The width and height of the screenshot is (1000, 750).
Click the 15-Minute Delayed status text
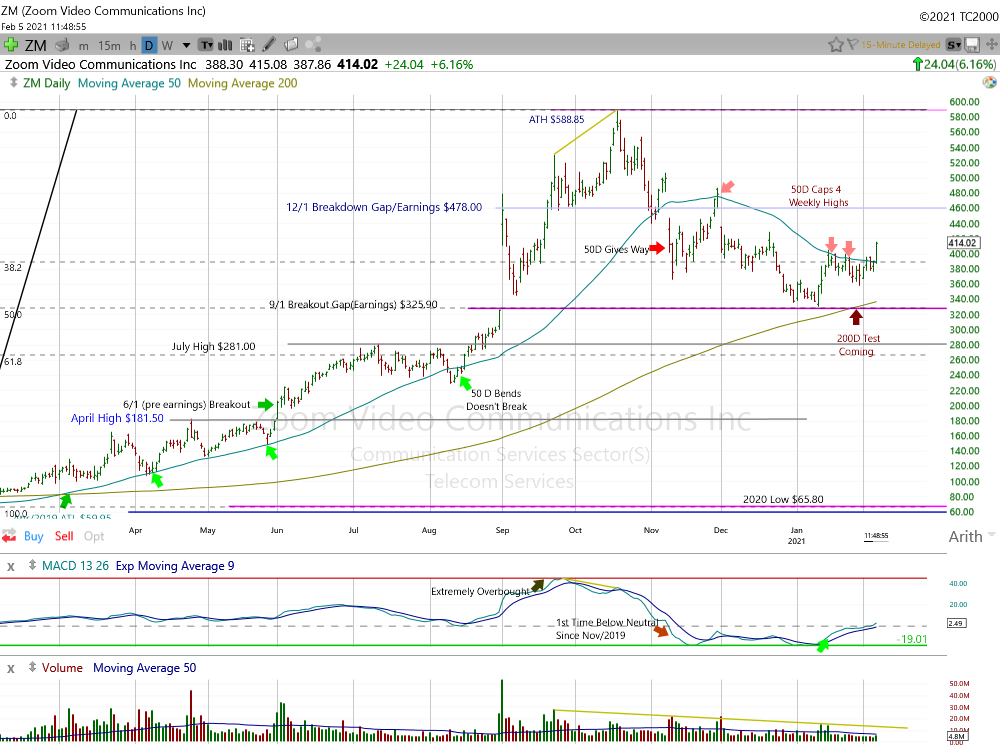(901, 45)
